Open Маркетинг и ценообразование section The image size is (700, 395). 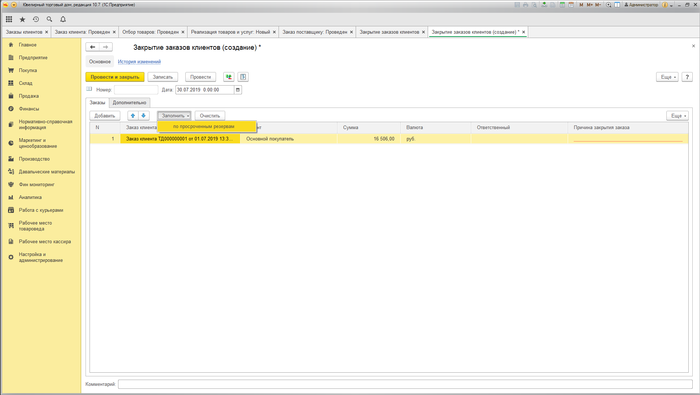[x=38, y=143]
